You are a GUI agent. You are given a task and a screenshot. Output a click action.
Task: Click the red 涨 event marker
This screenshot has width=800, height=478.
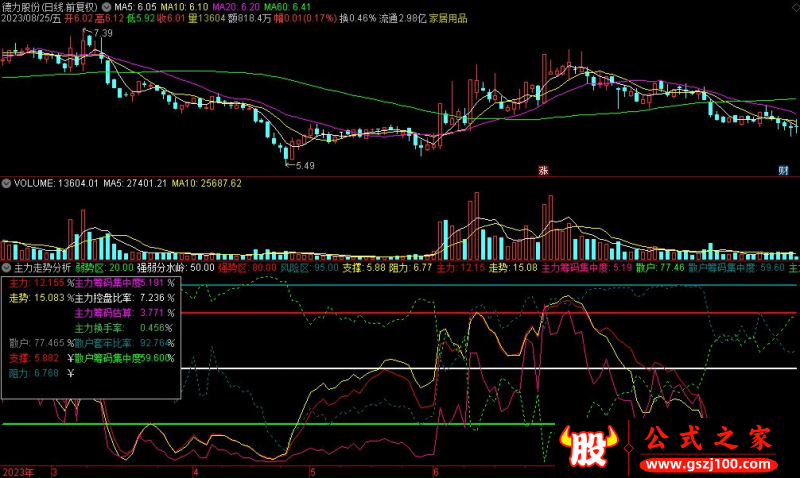point(543,170)
